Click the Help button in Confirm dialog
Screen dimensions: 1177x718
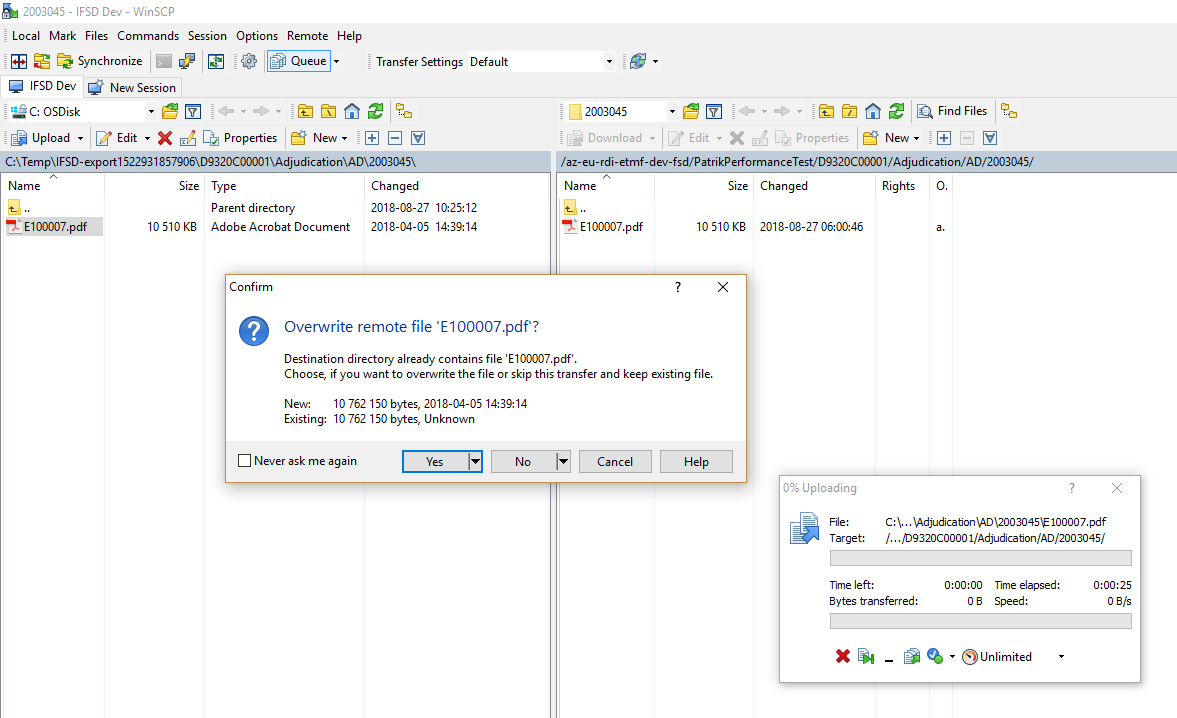click(696, 461)
